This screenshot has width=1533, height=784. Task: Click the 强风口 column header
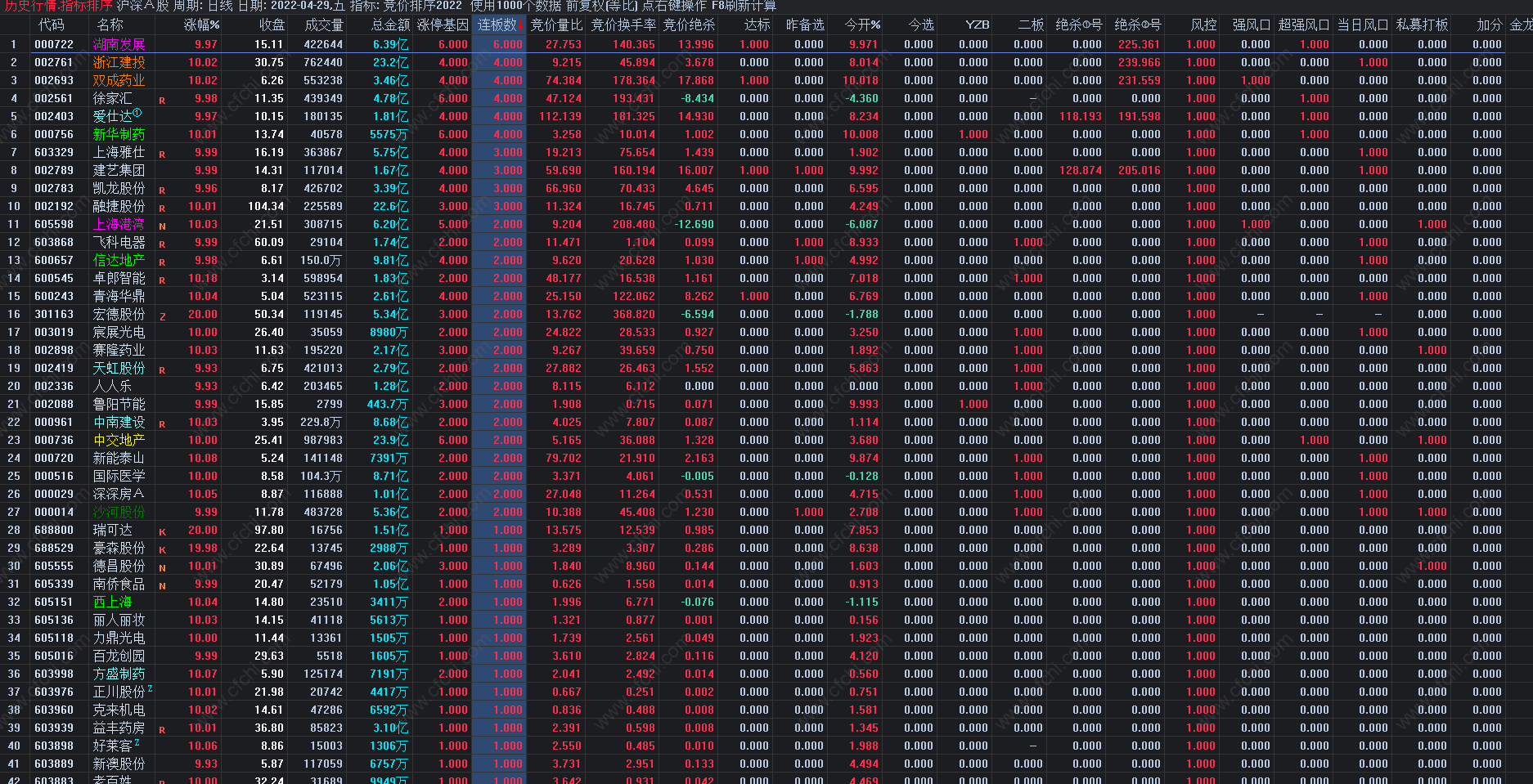pyautogui.click(x=1252, y=25)
